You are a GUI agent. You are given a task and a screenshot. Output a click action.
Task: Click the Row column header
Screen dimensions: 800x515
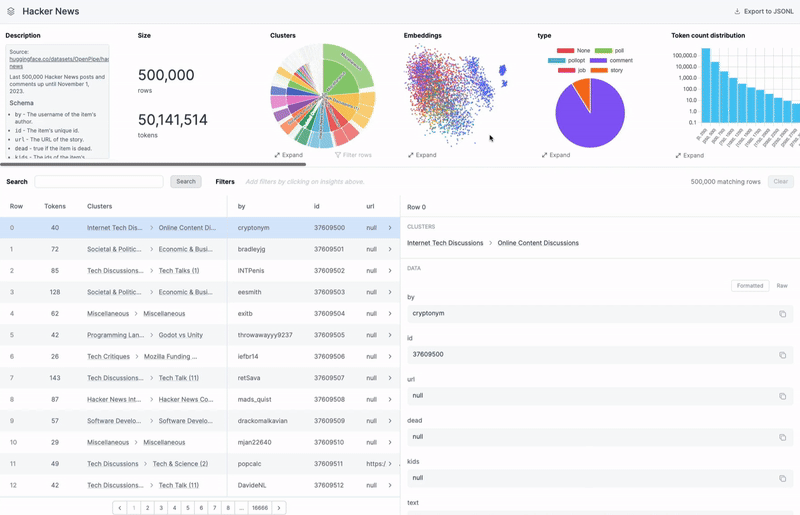[16, 207]
